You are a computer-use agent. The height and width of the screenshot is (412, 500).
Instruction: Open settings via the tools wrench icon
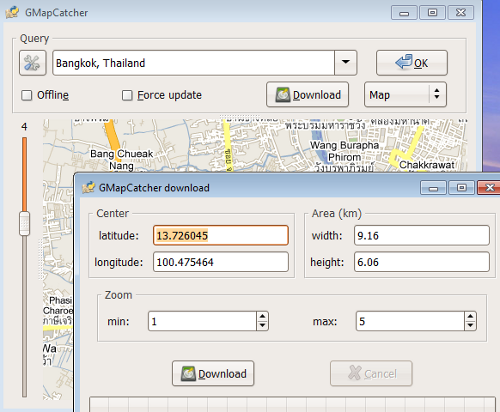pyautogui.click(x=33, y=63)
